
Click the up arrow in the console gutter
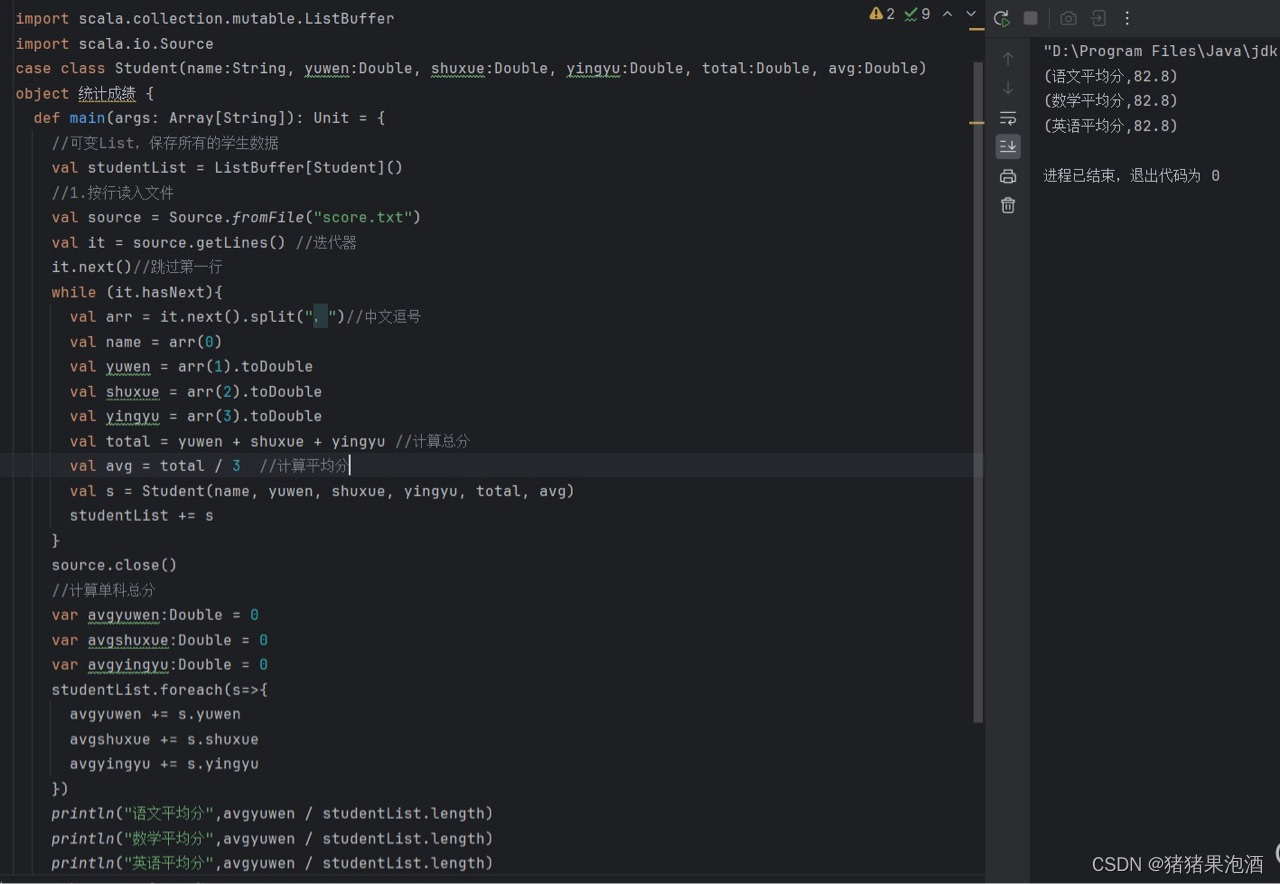1008,59
